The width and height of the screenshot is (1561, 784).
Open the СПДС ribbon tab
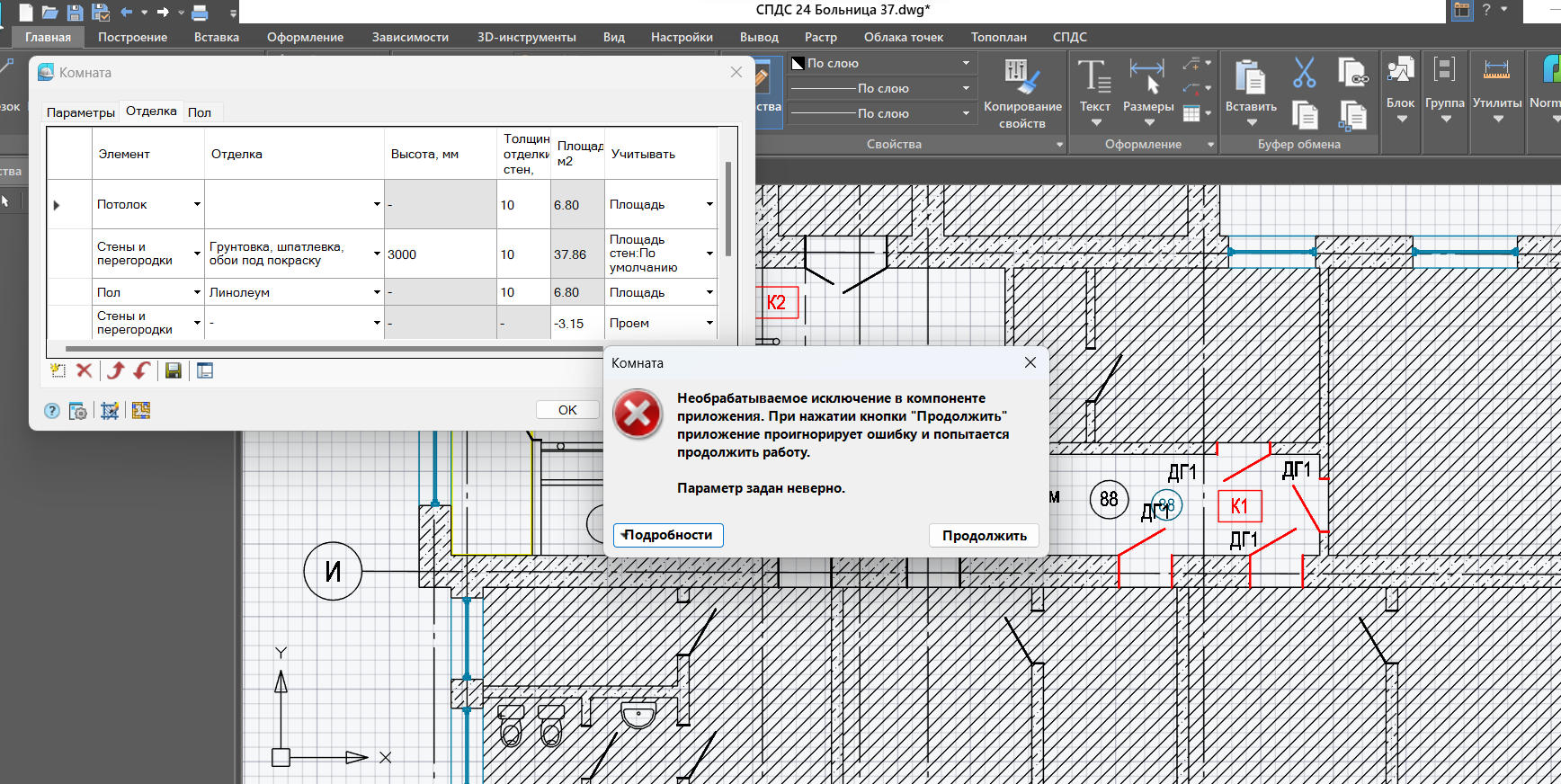click(1070, 37)
